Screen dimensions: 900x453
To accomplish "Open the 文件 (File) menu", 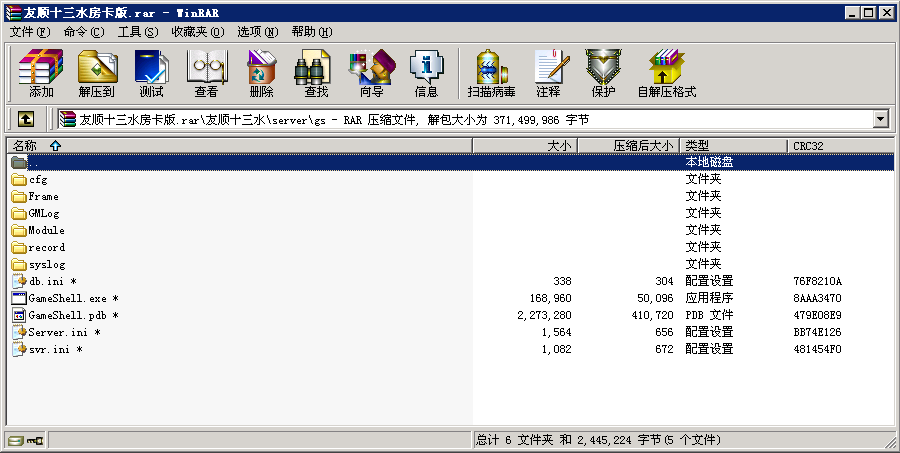I will 29,32.
